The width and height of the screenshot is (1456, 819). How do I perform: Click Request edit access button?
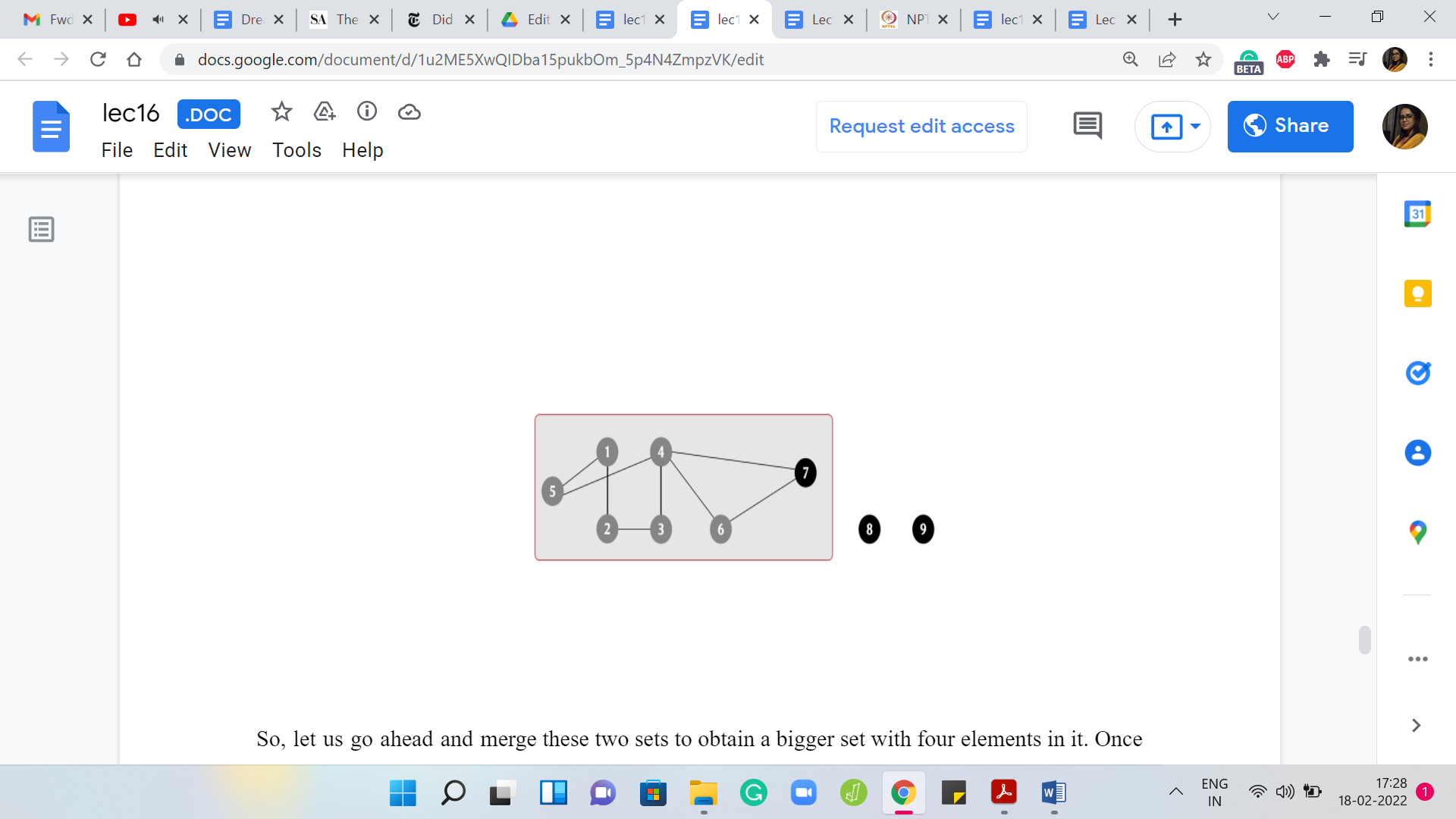pos(921,126)
